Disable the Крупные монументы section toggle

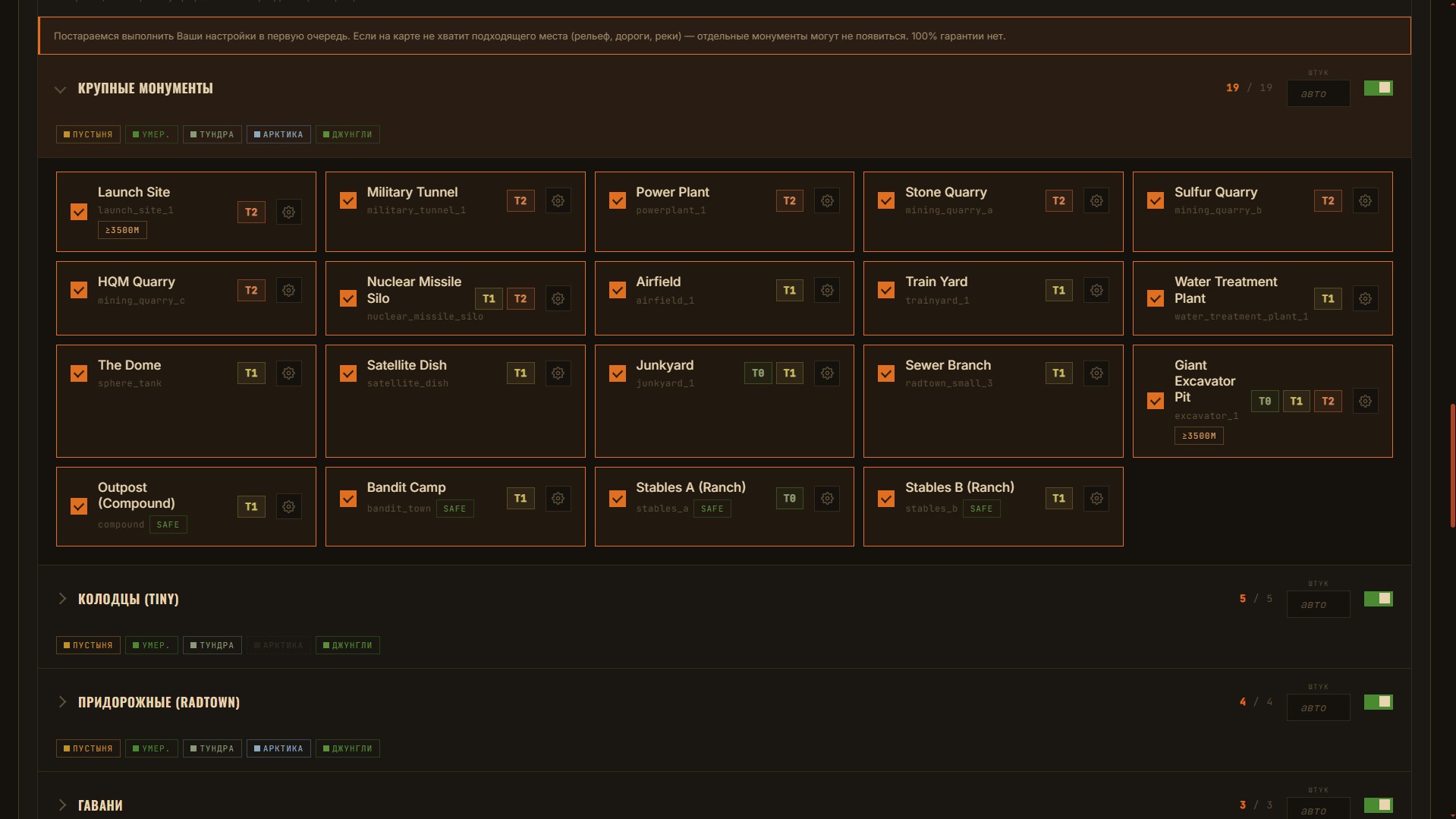coord(1378,88)
